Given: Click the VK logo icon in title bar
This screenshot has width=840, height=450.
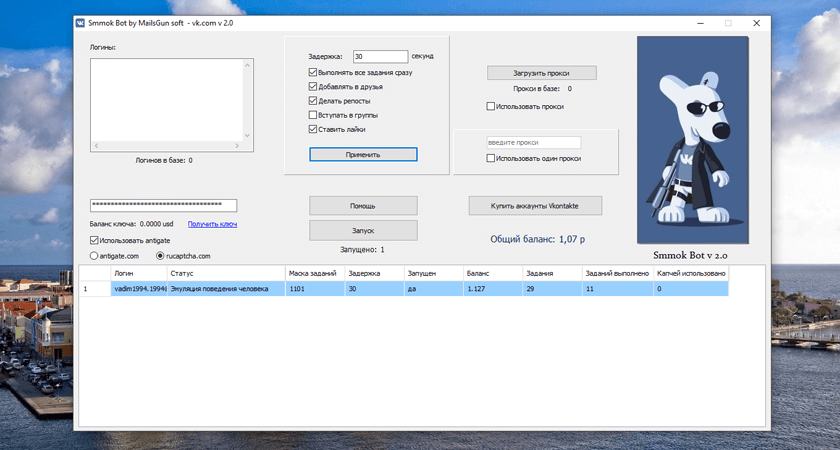Looking at the screenshot, I should coord(80,23).
